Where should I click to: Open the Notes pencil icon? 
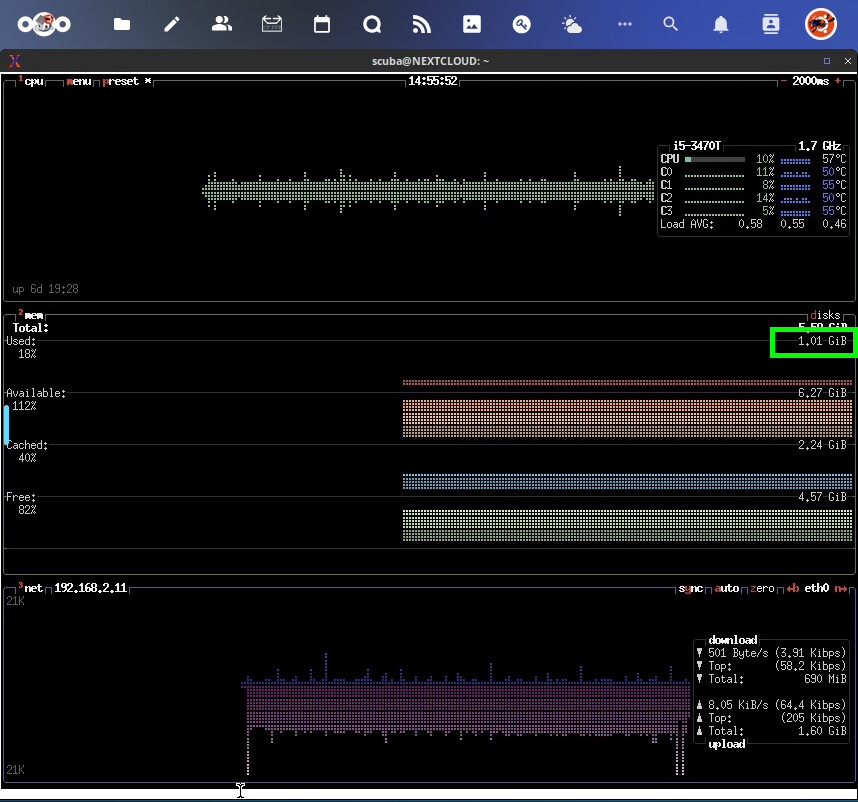click(172, 25)
